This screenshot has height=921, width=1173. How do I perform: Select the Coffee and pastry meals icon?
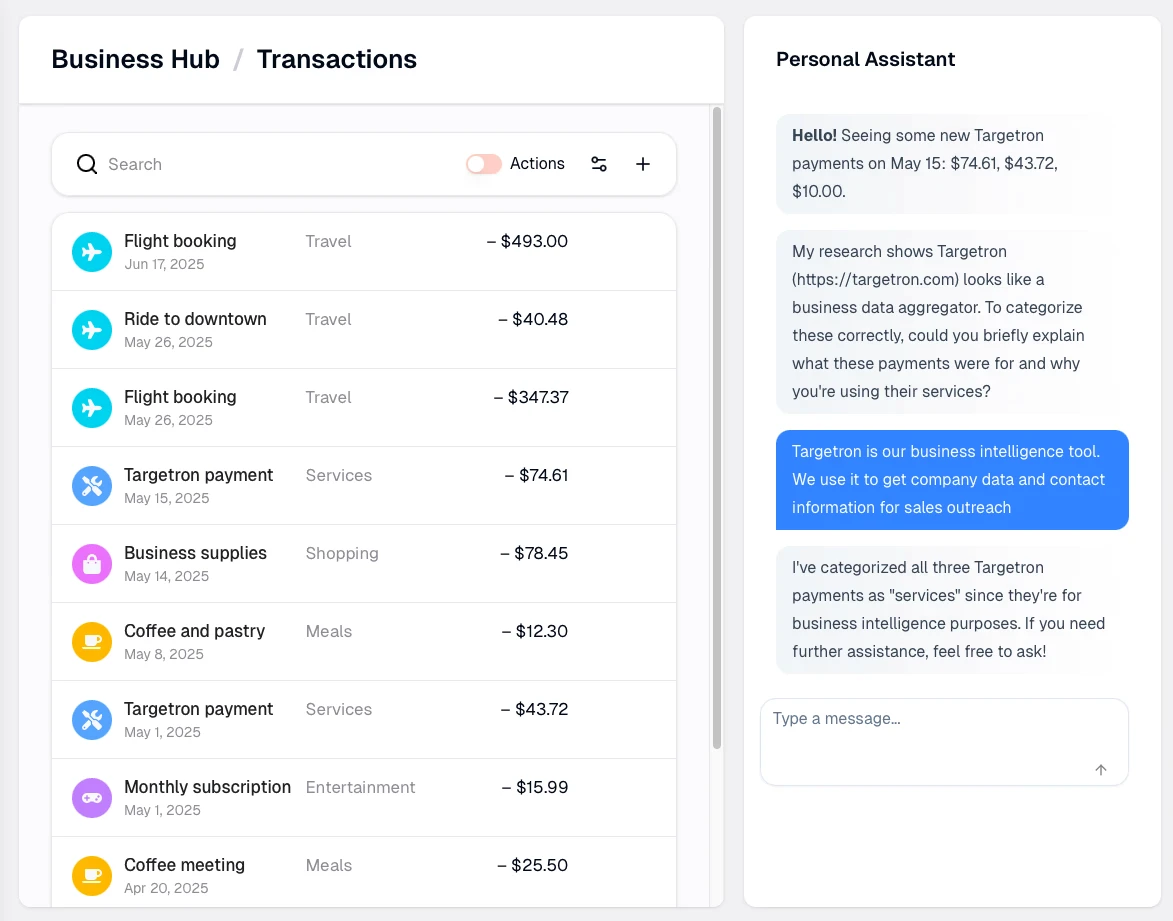pyautogui.click(x=91, y=642)
